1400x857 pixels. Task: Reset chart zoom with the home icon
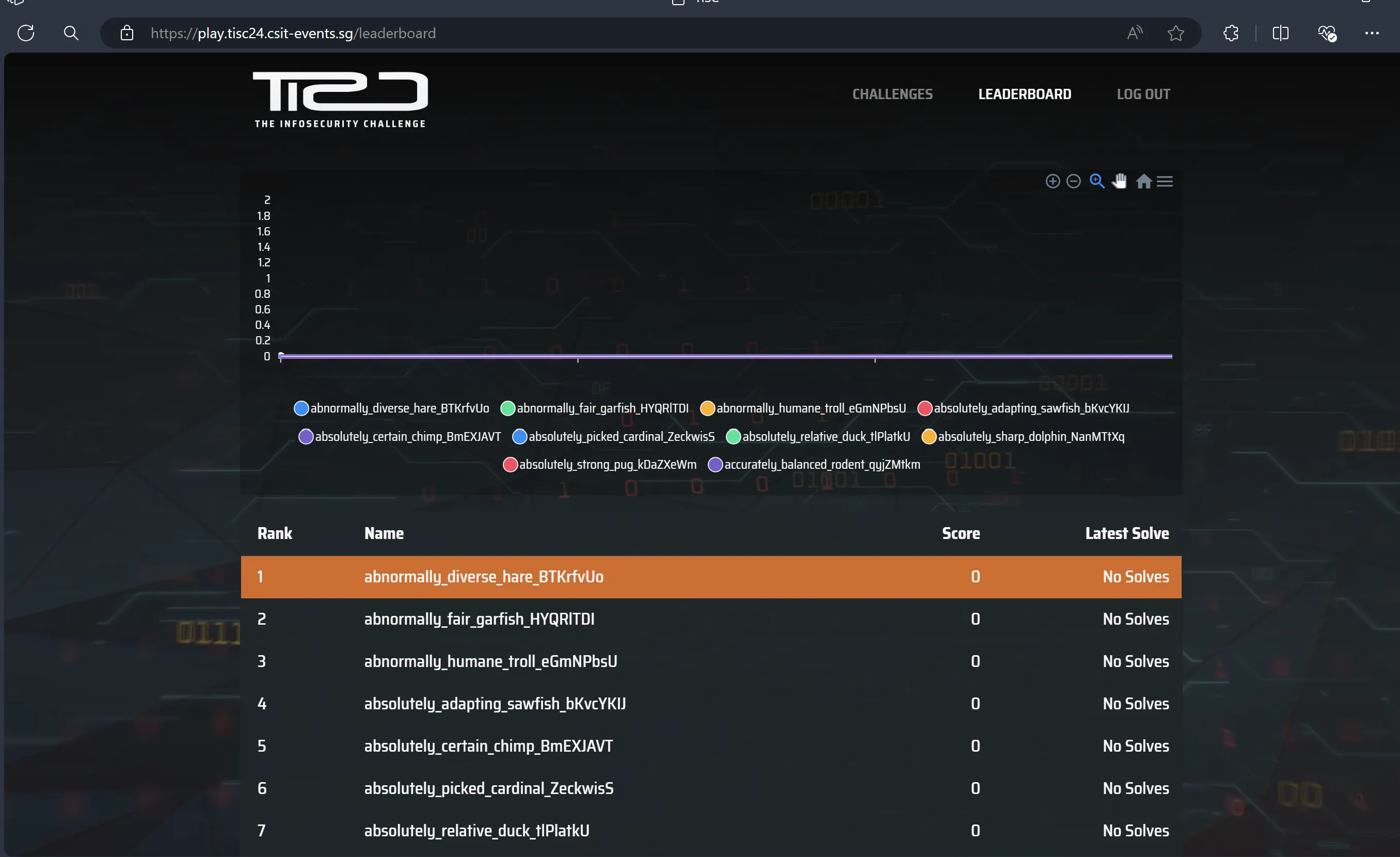point(1144,181)
